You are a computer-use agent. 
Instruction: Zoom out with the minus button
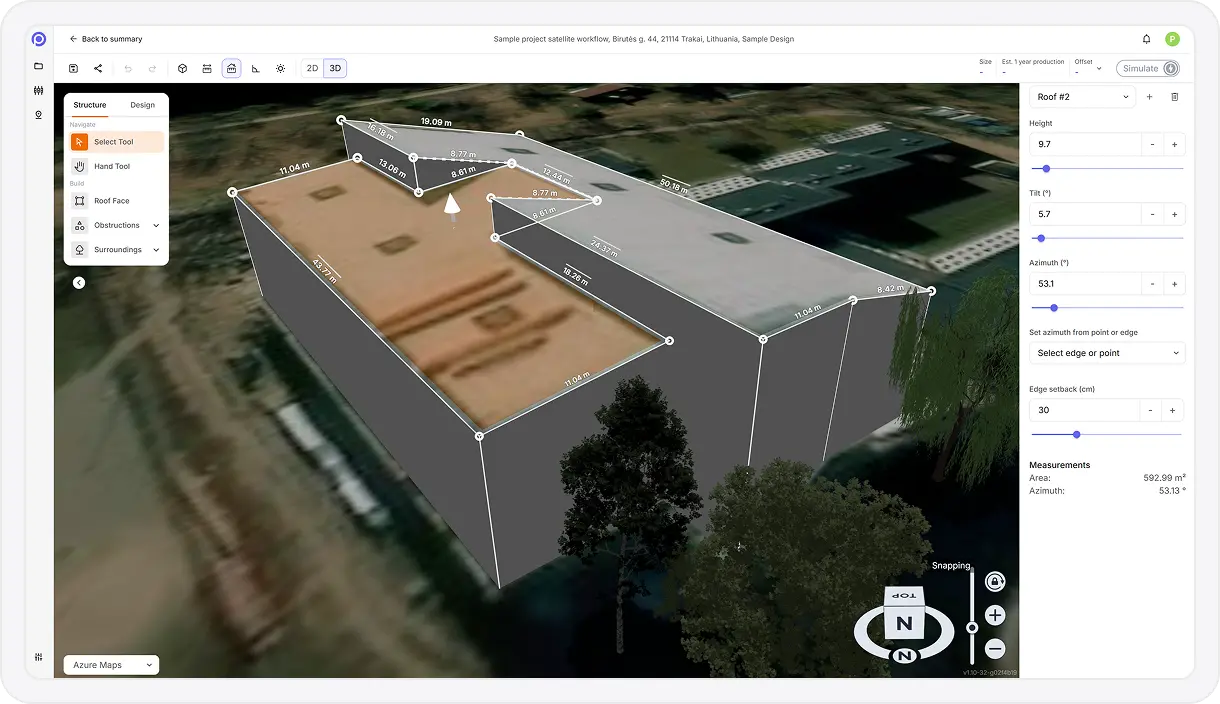[995, 648]
